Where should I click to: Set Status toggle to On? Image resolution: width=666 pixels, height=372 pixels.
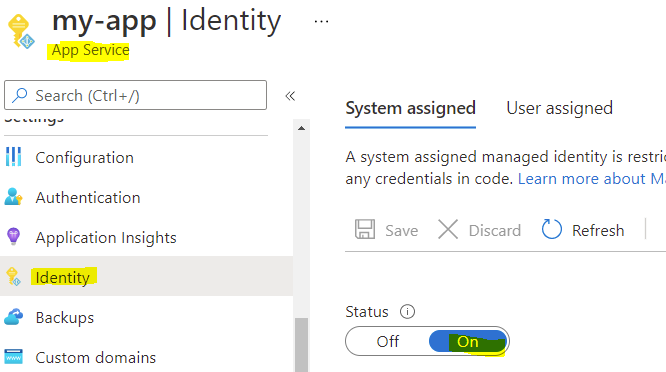pos(468,341)
